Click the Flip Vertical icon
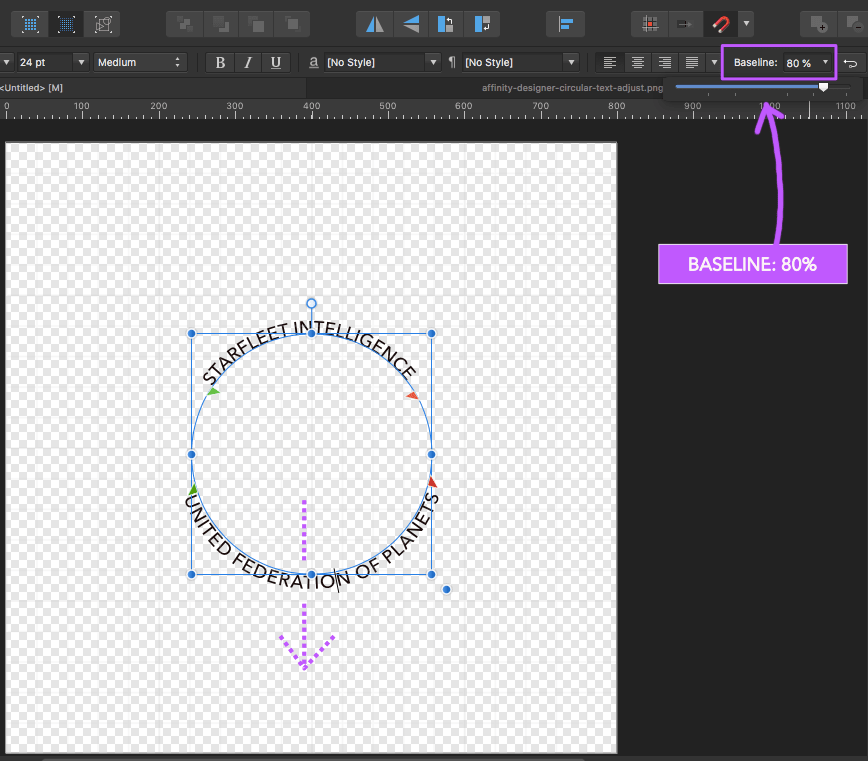The image size is (868, 761). (411, 23)
